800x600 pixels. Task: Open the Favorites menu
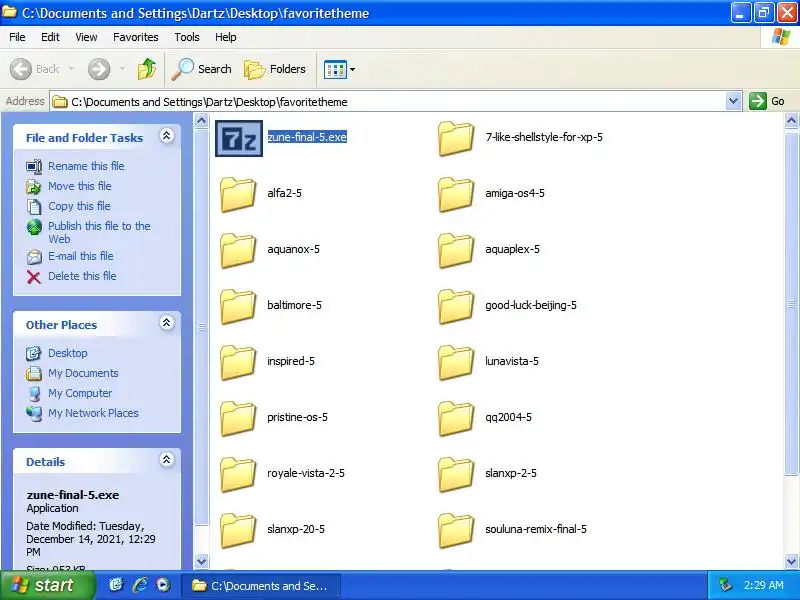(136, 37)
